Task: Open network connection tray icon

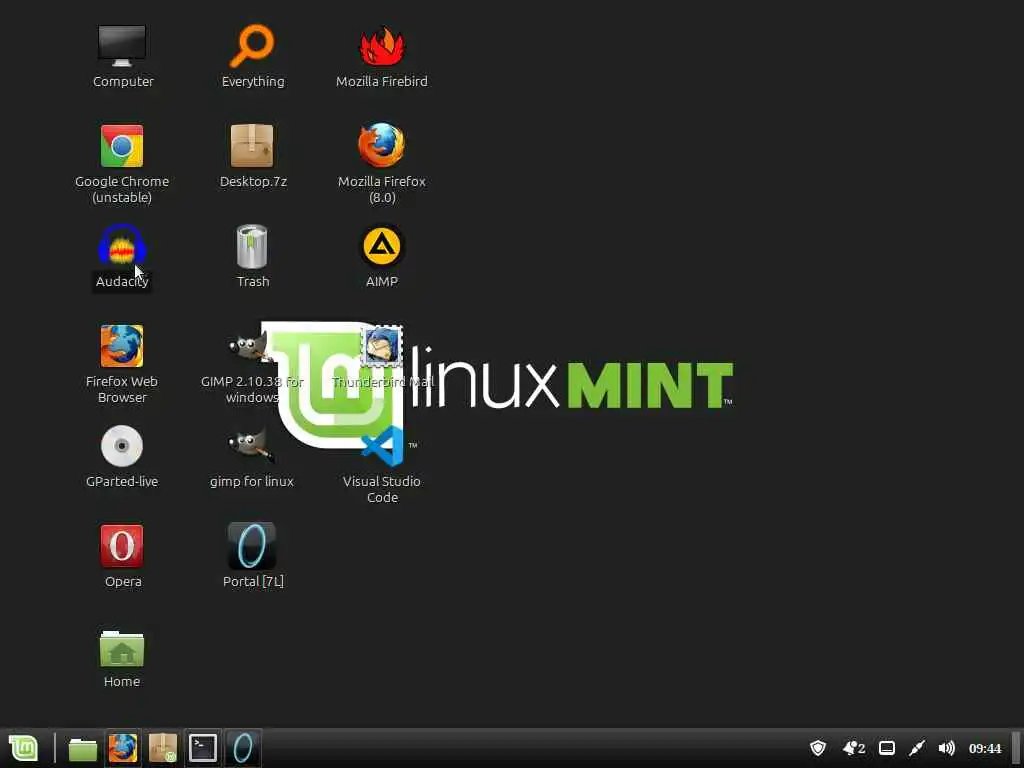Action: pos(917,748)
